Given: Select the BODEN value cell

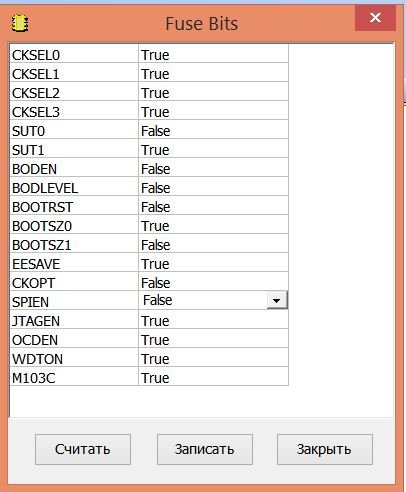Looking at the screenshot, I should coord(213,169).
